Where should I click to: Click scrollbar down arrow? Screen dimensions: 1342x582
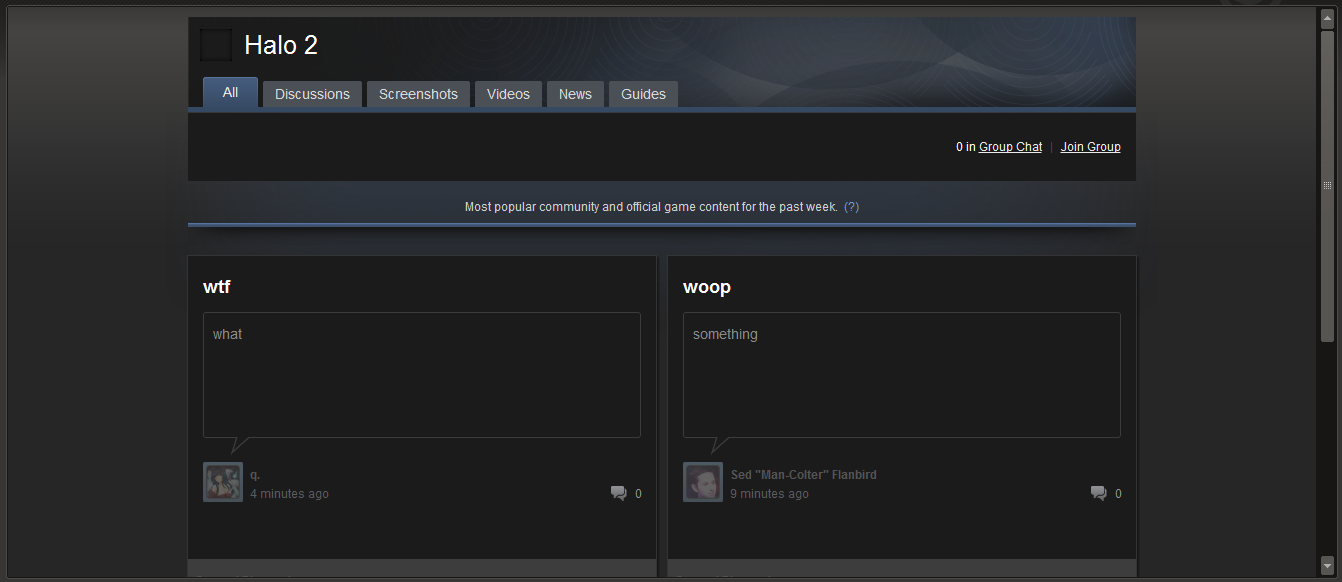(x=1327, y=564)
